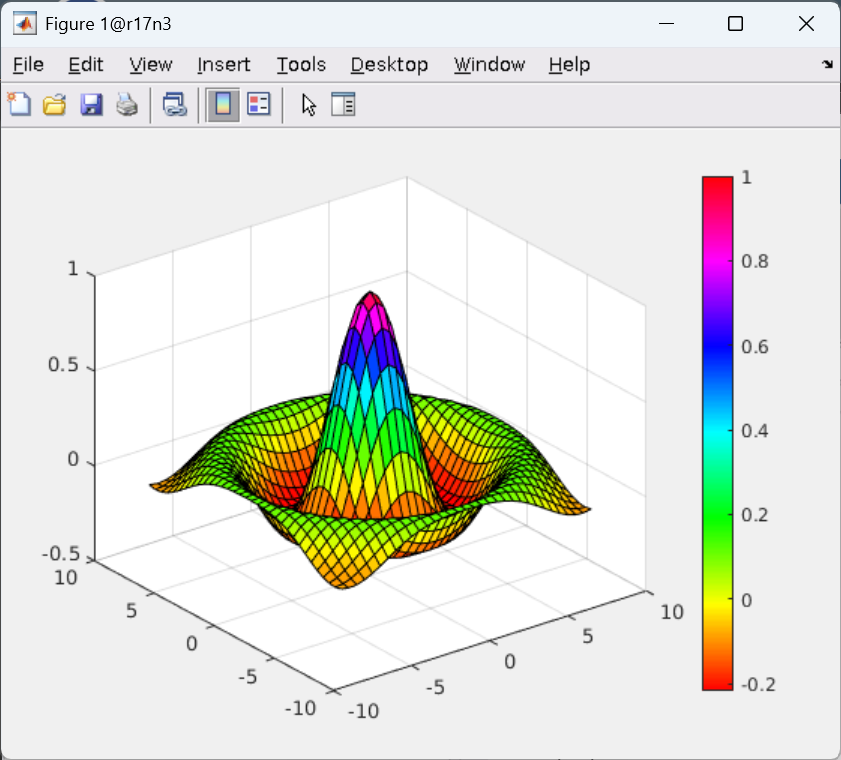Open the Insert menu
This screenshot has width=841, height=760.
click(224, 65)
